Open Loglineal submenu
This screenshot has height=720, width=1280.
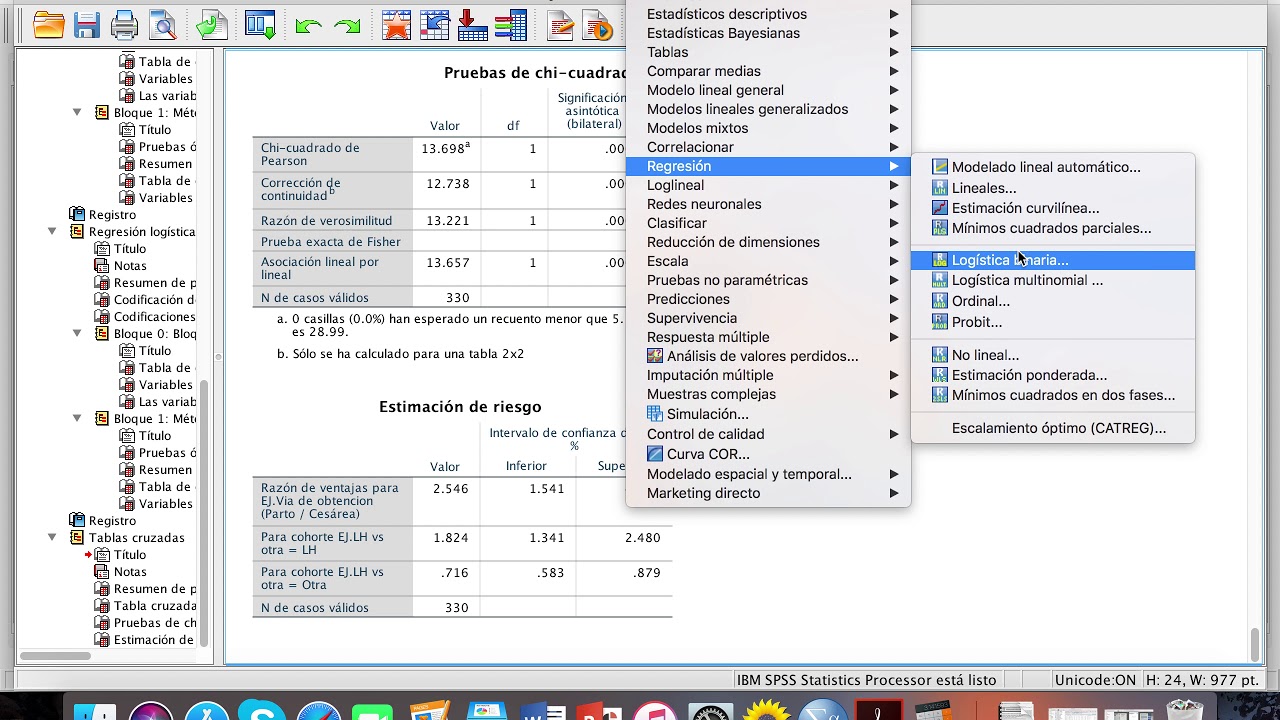(768, 185)
